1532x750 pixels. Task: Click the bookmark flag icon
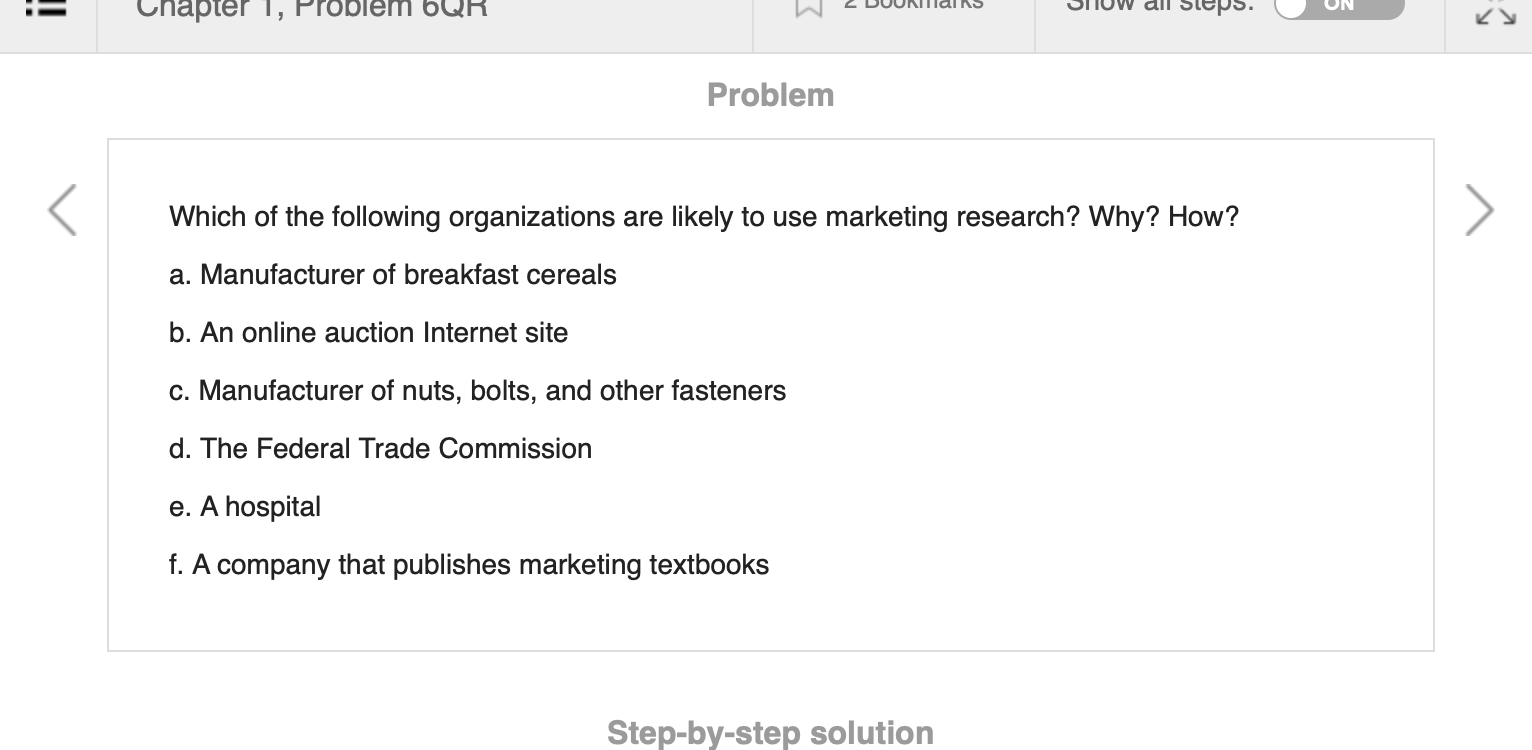(x=809, y=9)
